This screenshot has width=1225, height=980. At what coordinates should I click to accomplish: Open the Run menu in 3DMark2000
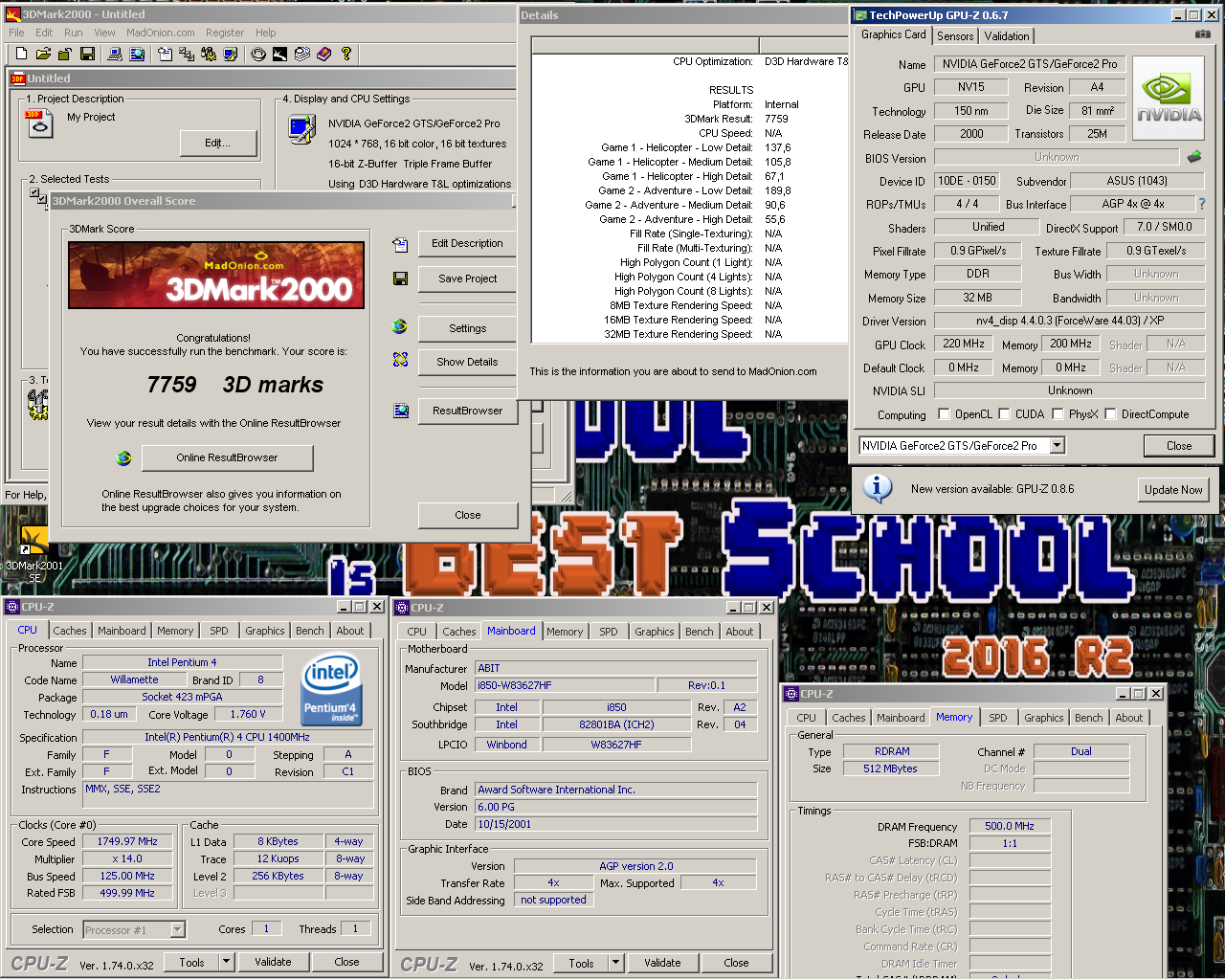click(x=73, y=33)
